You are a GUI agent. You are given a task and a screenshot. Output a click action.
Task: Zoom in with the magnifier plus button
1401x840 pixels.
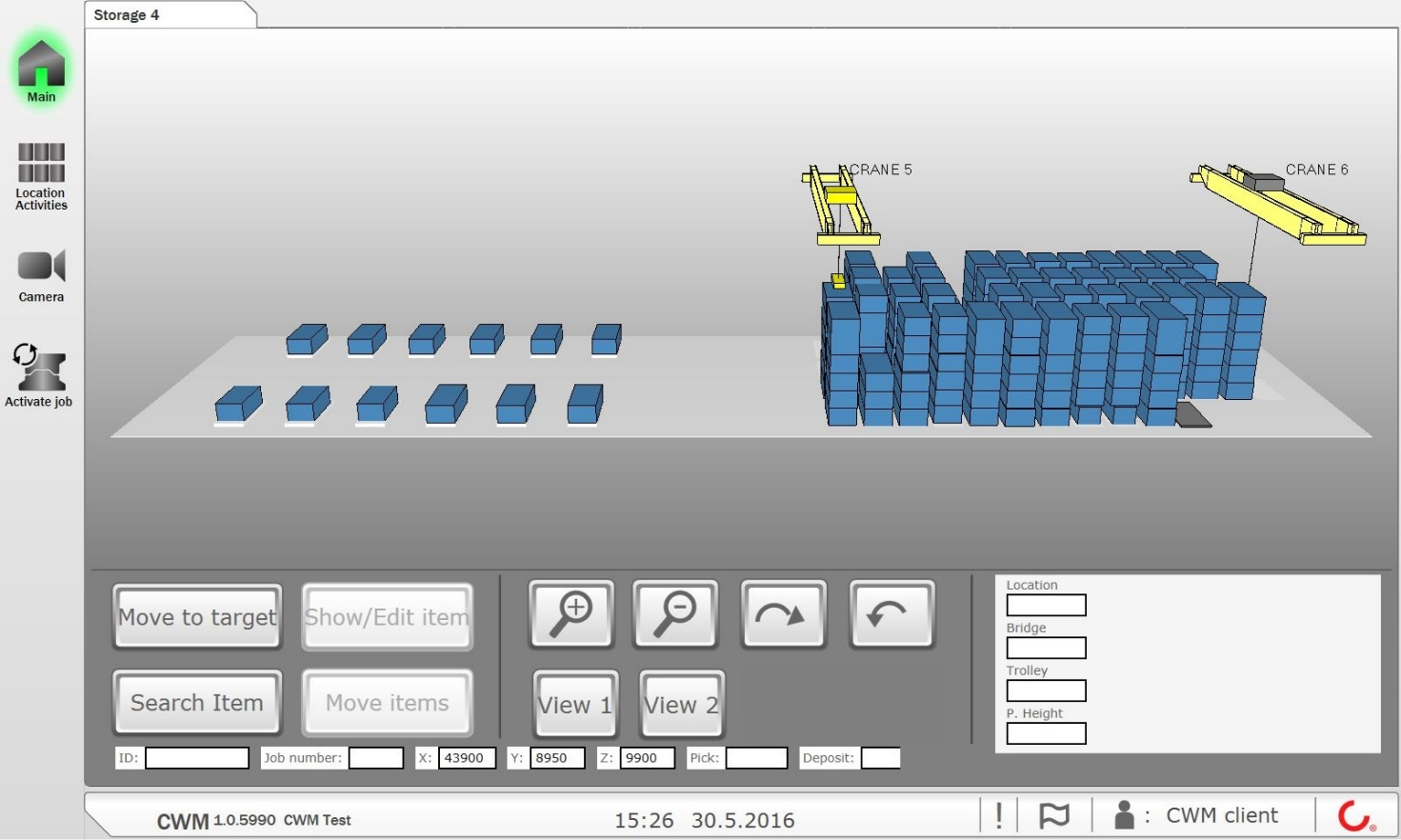point(571,614)
